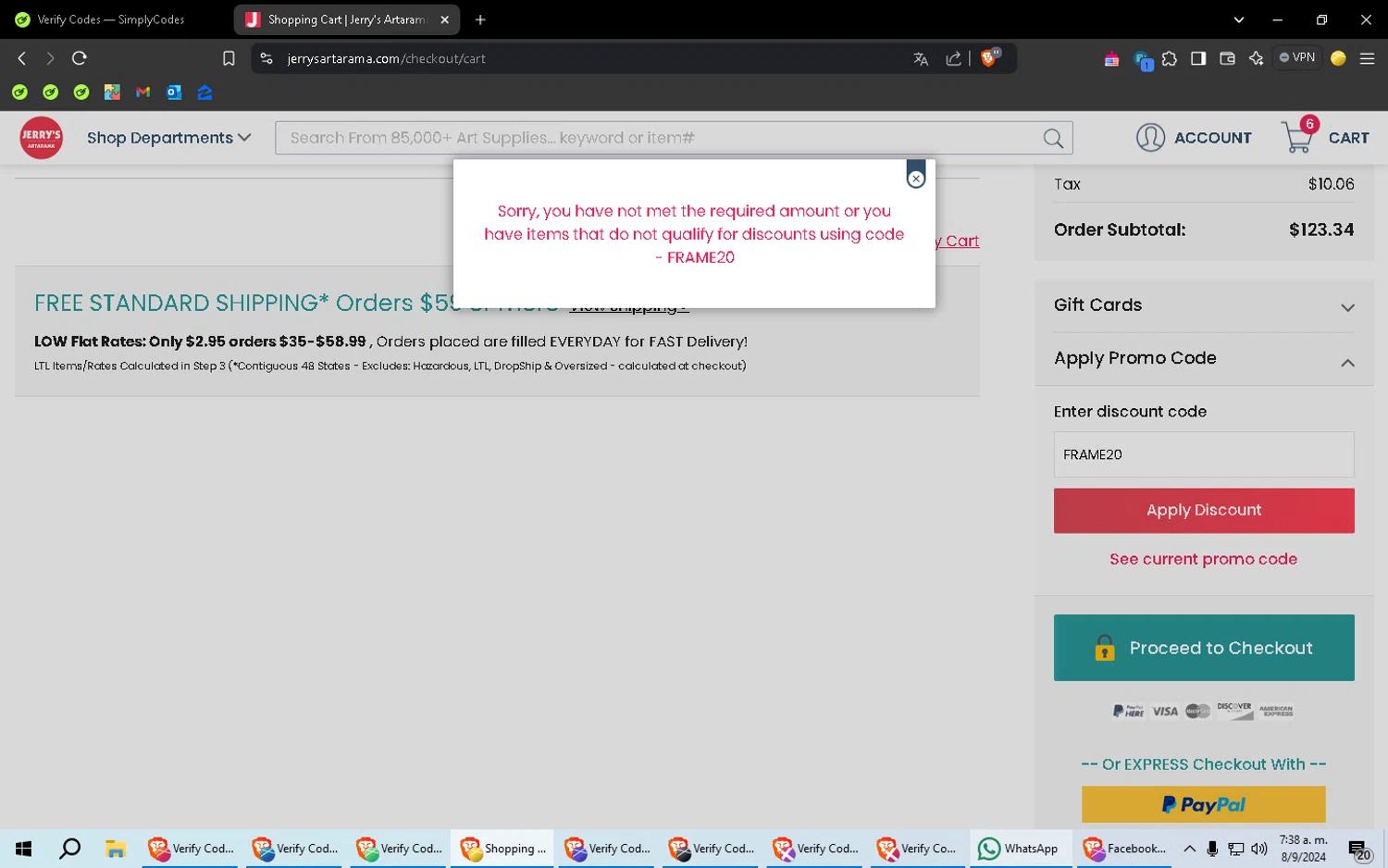Open the taskbar search icon

click(x=69, y=849)
